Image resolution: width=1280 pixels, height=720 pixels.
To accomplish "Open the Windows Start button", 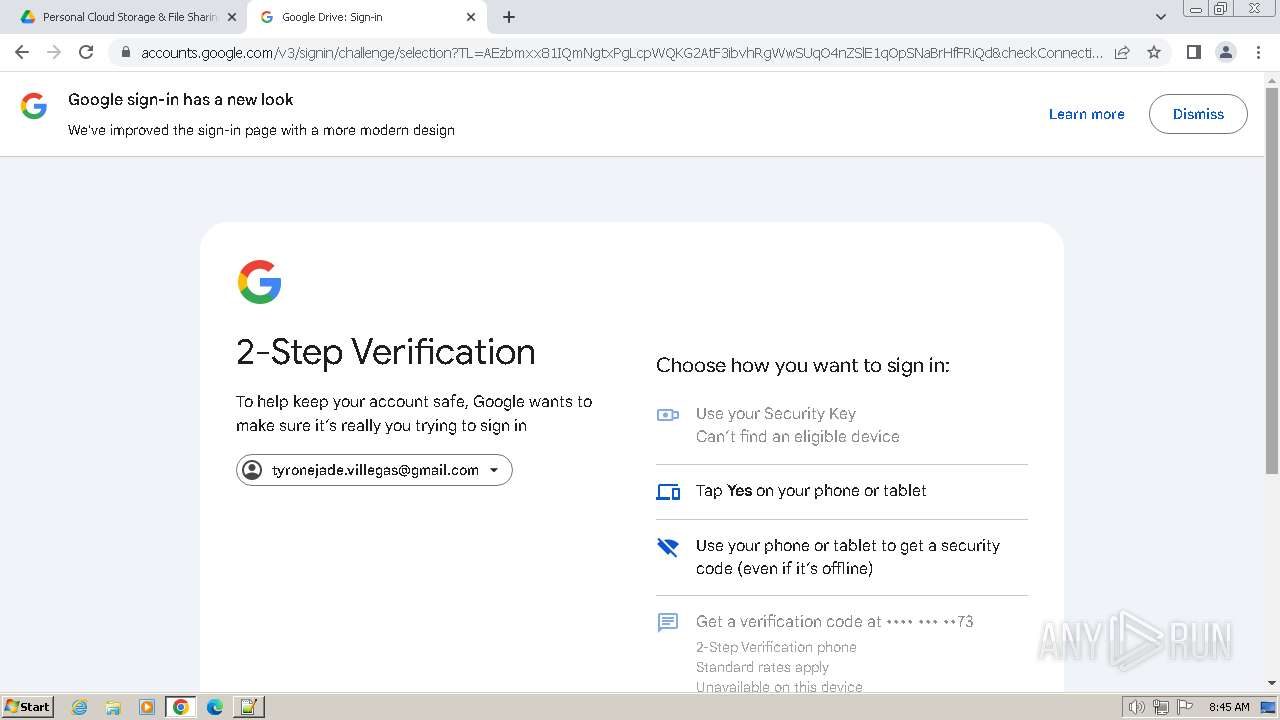I will point(28,706).
